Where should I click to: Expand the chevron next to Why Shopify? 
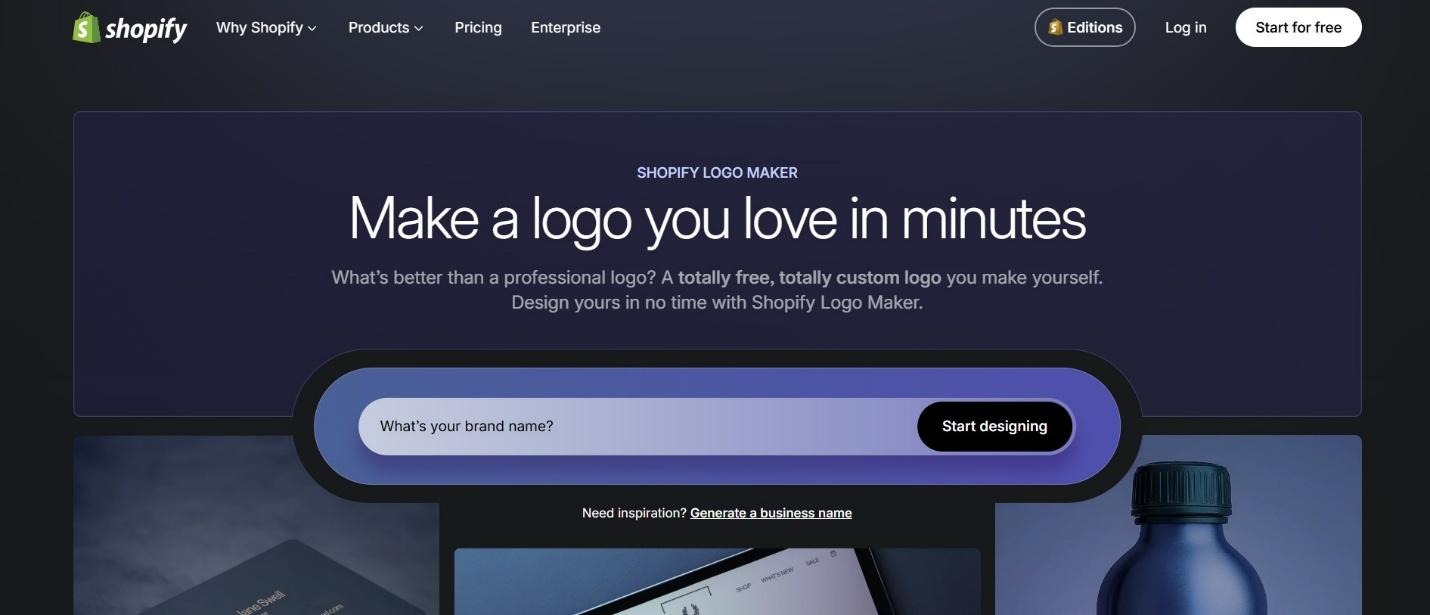point(312,29)
